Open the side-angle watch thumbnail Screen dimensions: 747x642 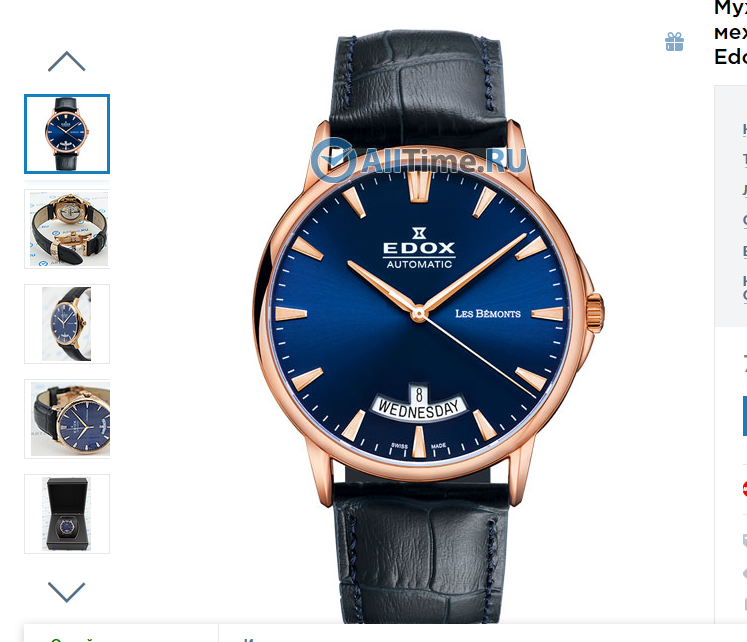click(x=67, y=324)
